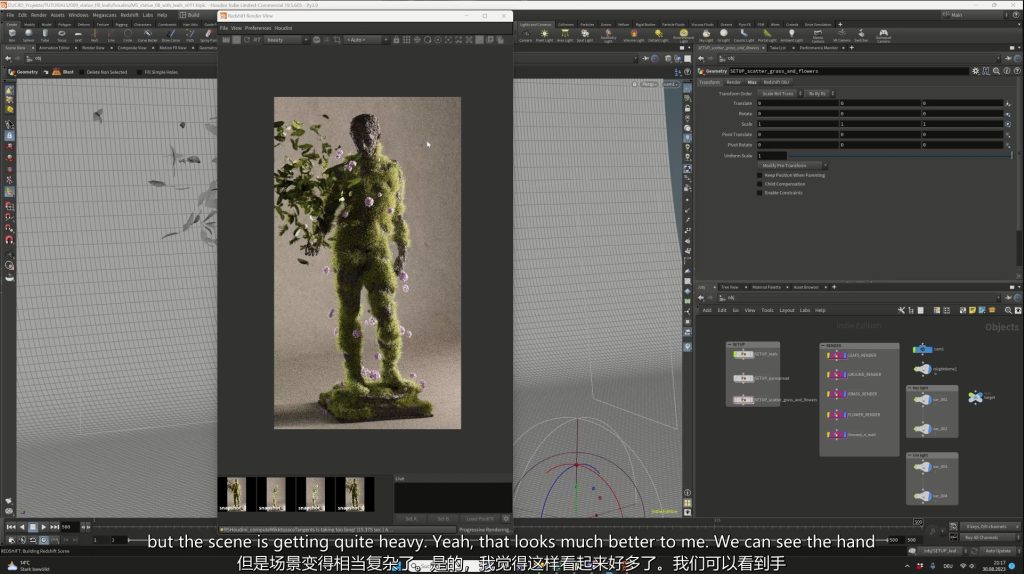Click the Gamepad Camera shelf tool
The width and height of the screenshot is (1024, 574).
point(883,35)
